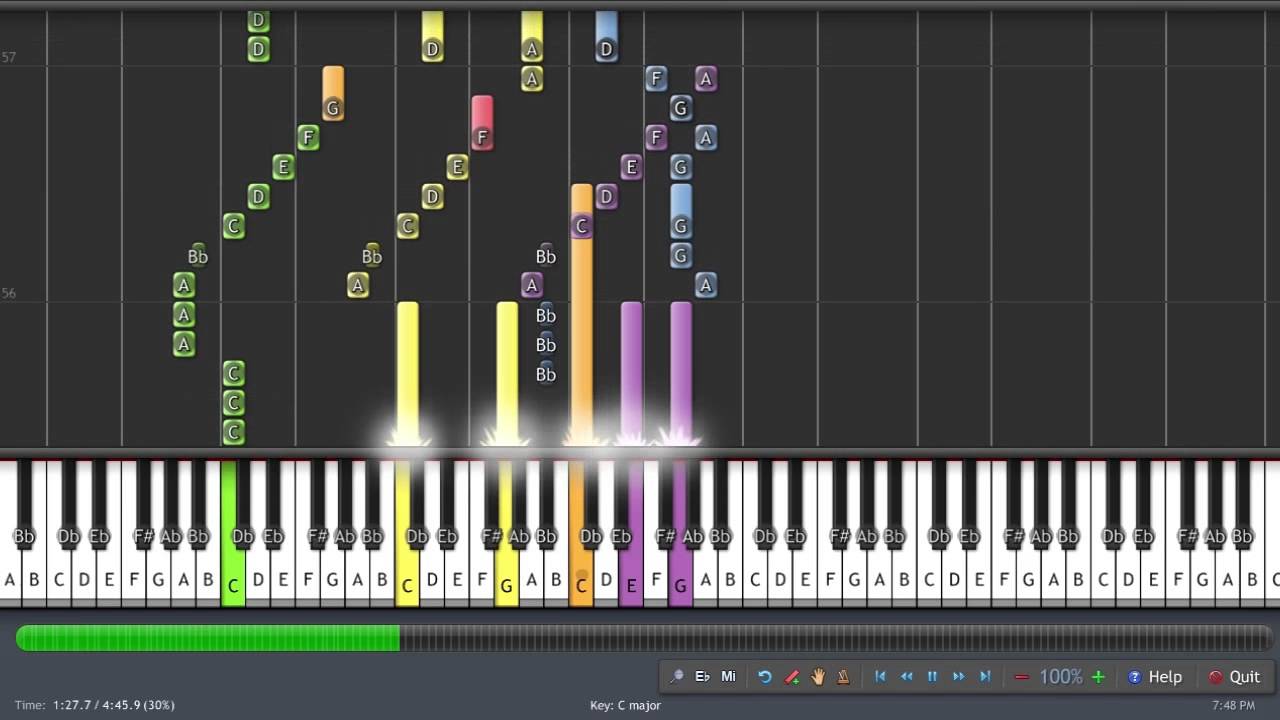Quit the song
The height and width of the screenshot is (720, 1280).
tap(1234, 677)
